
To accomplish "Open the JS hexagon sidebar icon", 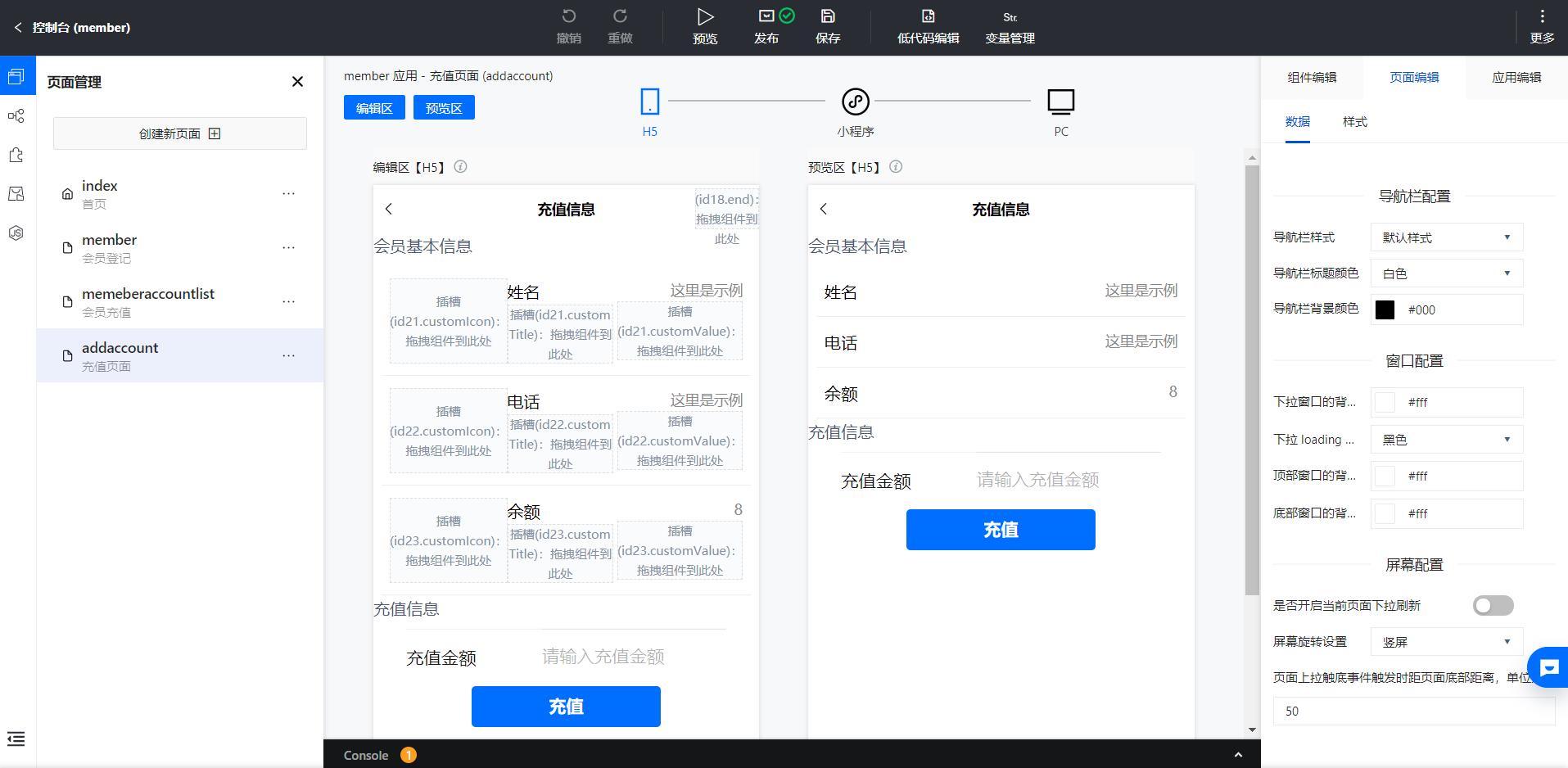I will (16, 233).
